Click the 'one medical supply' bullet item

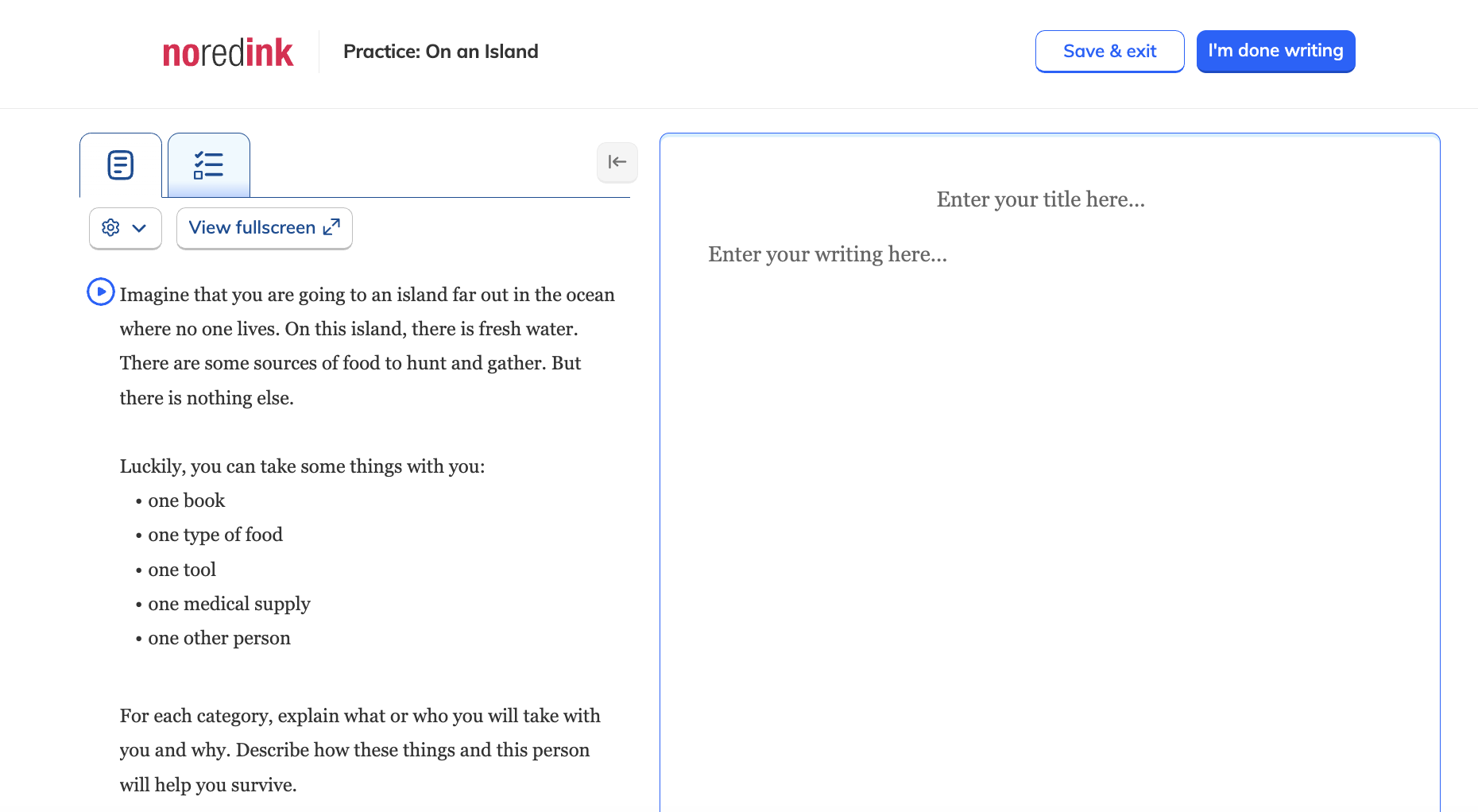click(x=229, y=604)
